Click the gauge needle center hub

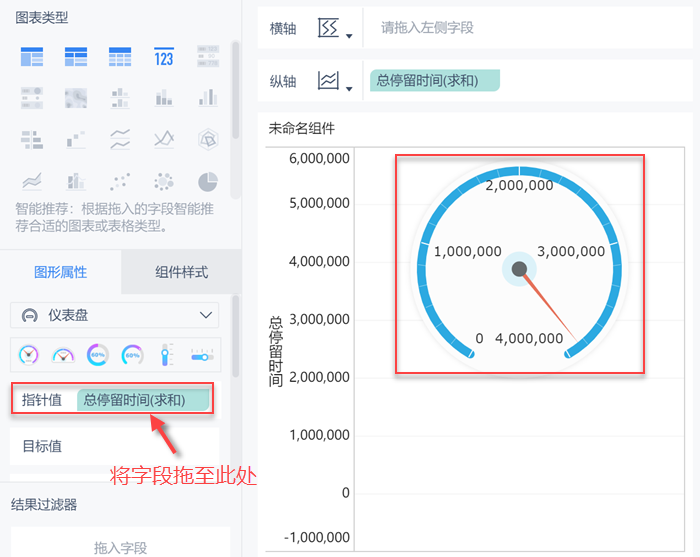(x=519, y=269)
